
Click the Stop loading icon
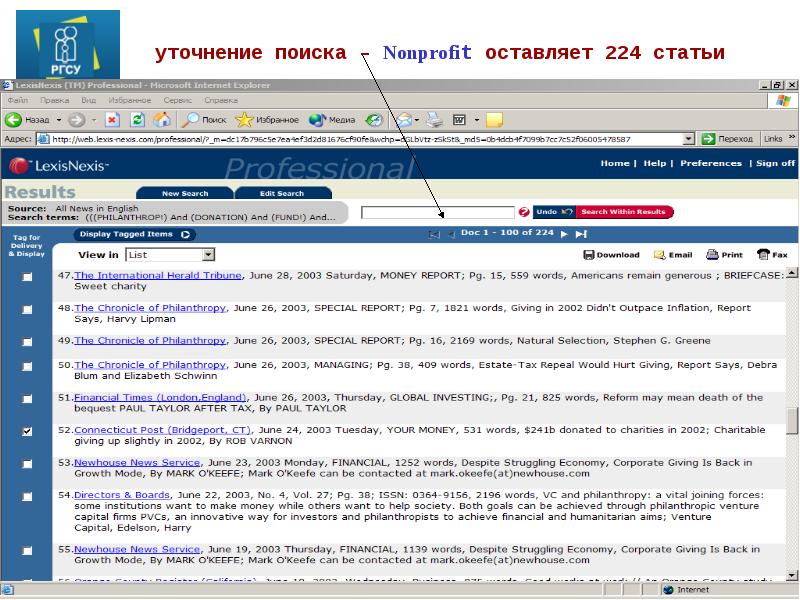click(x=112, y=119)
